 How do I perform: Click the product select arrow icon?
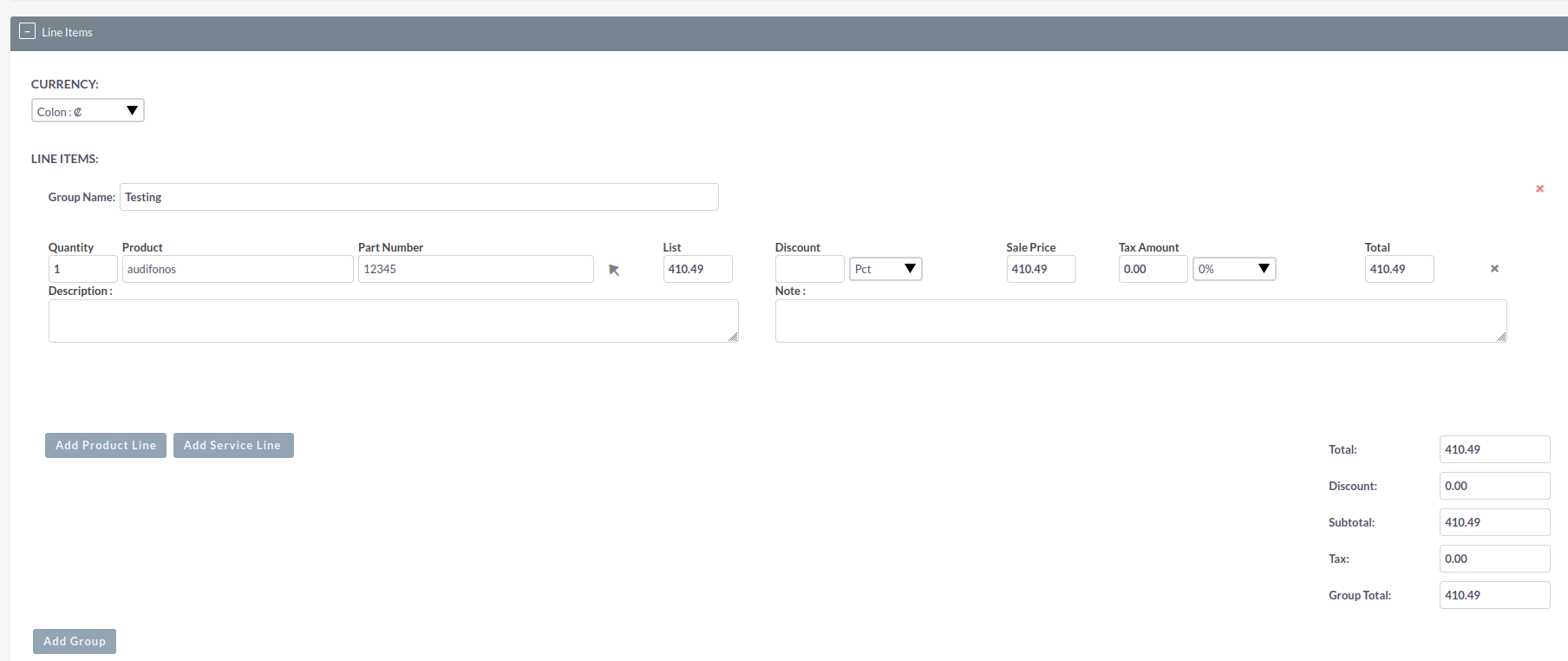(614, 270)
